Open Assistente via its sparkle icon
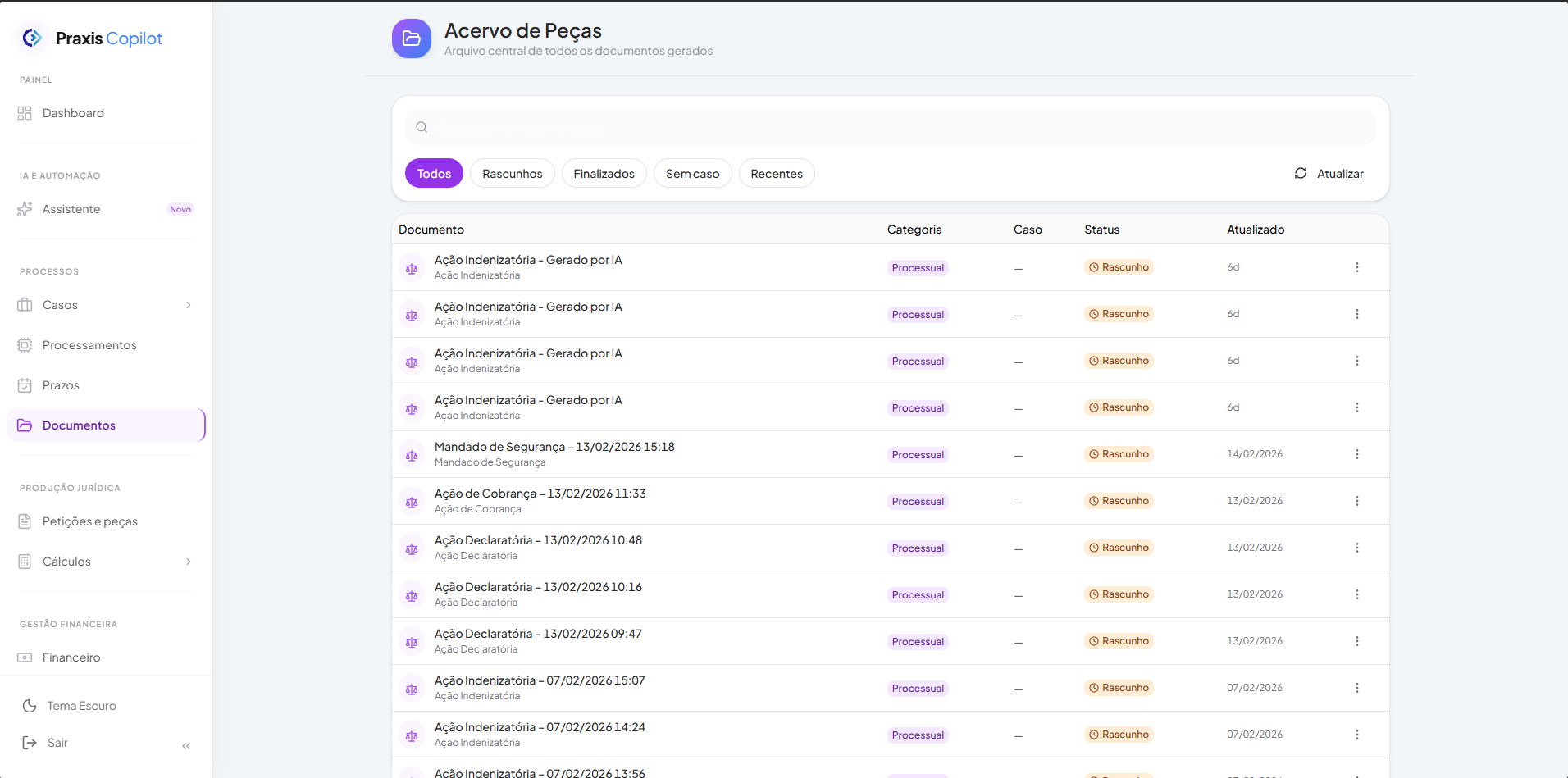 coord(25,209)
